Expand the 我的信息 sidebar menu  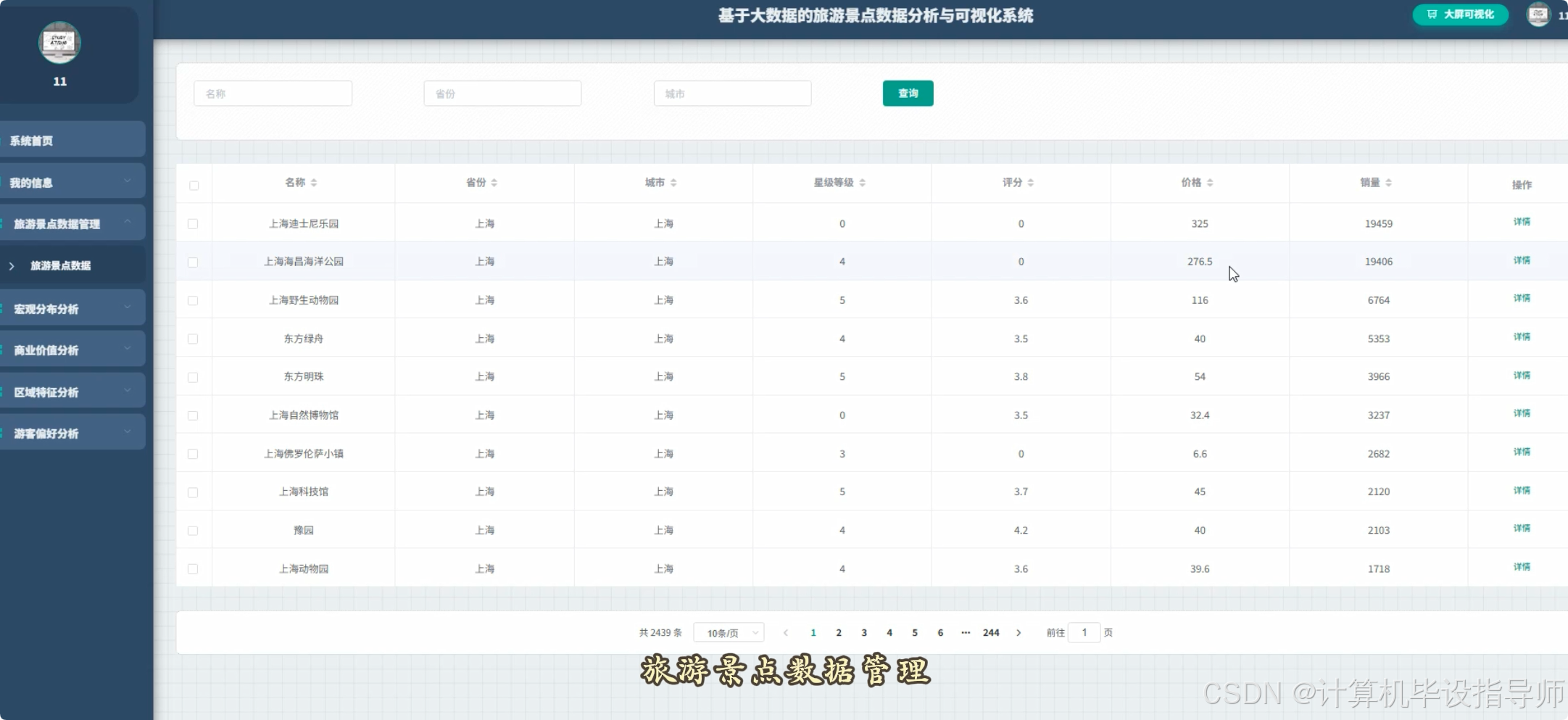[x=128, y=181]
